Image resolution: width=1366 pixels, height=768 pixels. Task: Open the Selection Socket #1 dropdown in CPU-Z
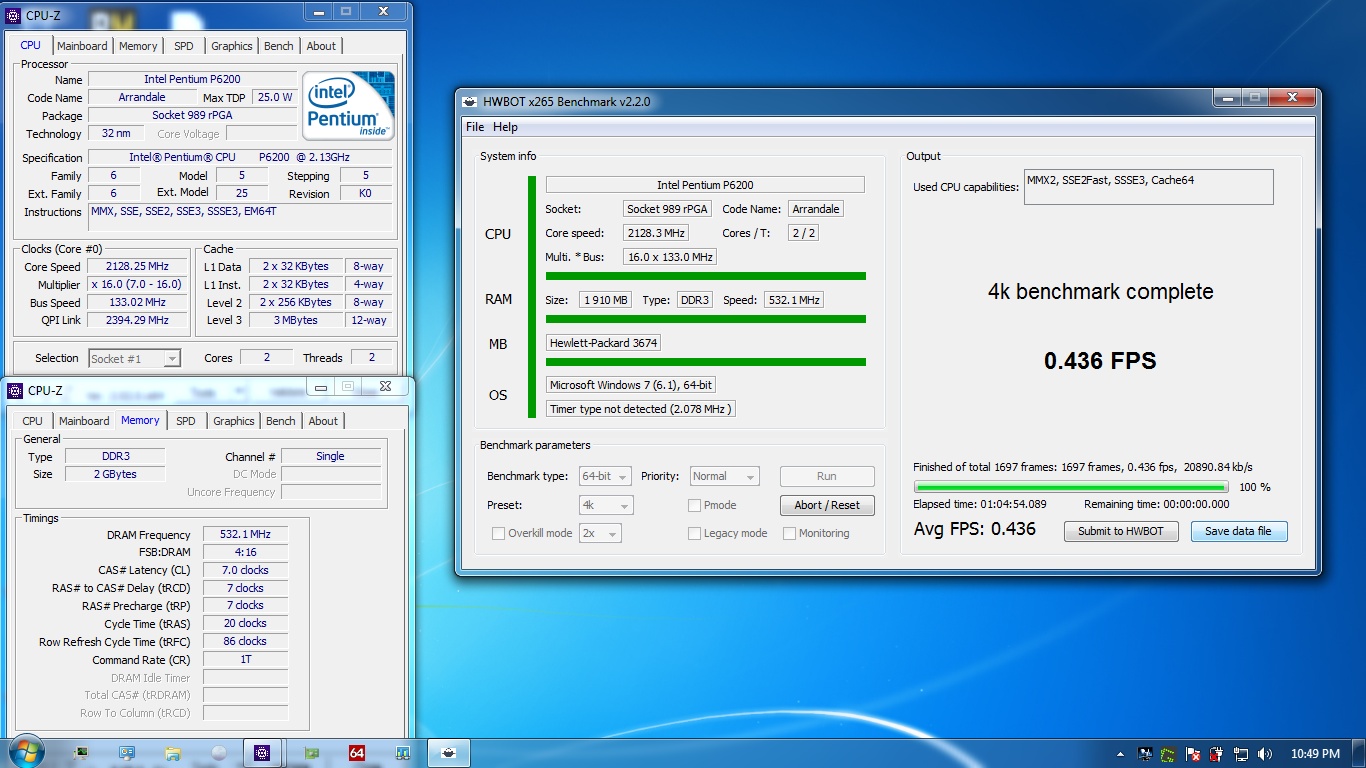coord(135,358)
